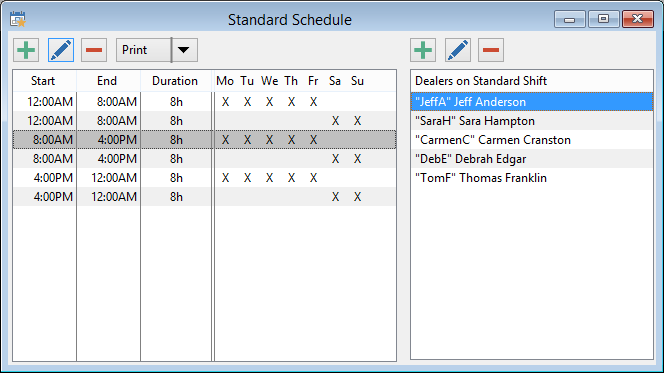Viewport: 664px width, 373px height.
Task: Select the weekday 8:00AM to 4:00PM shift start cell
Action: coord(44,140)
